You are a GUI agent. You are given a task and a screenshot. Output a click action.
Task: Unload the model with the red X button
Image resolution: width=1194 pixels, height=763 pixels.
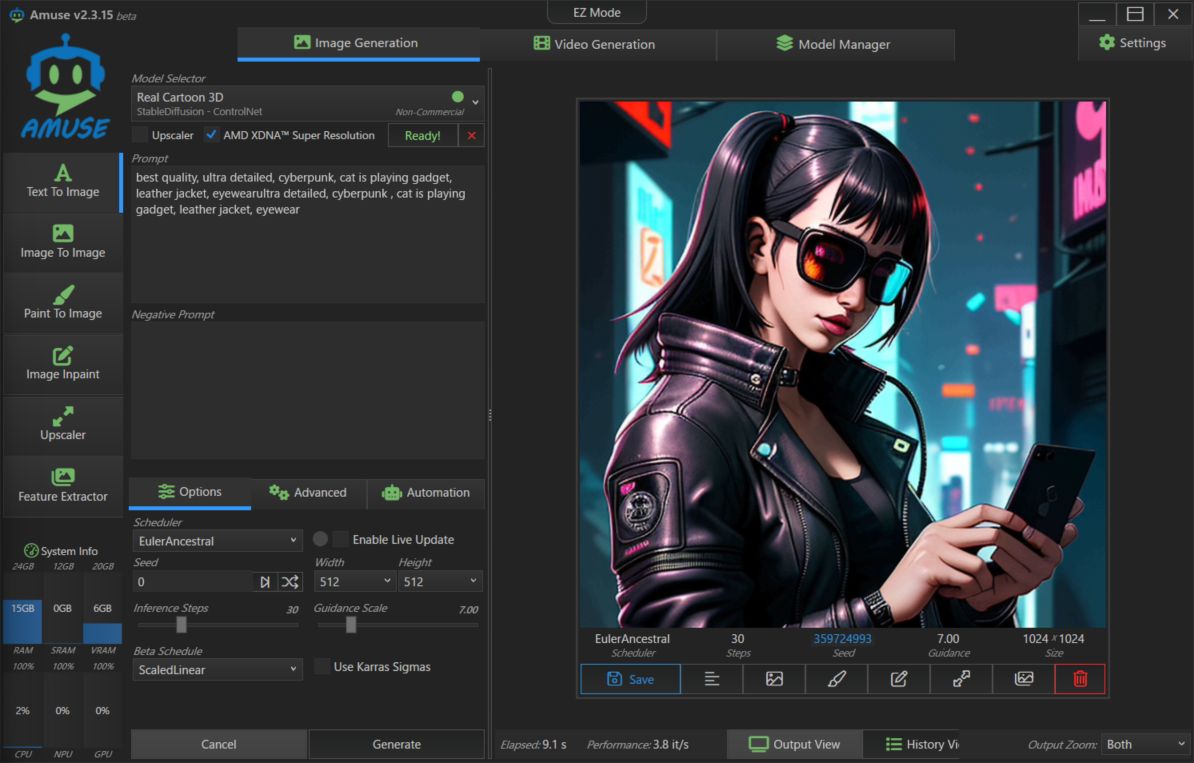point(472,136)
